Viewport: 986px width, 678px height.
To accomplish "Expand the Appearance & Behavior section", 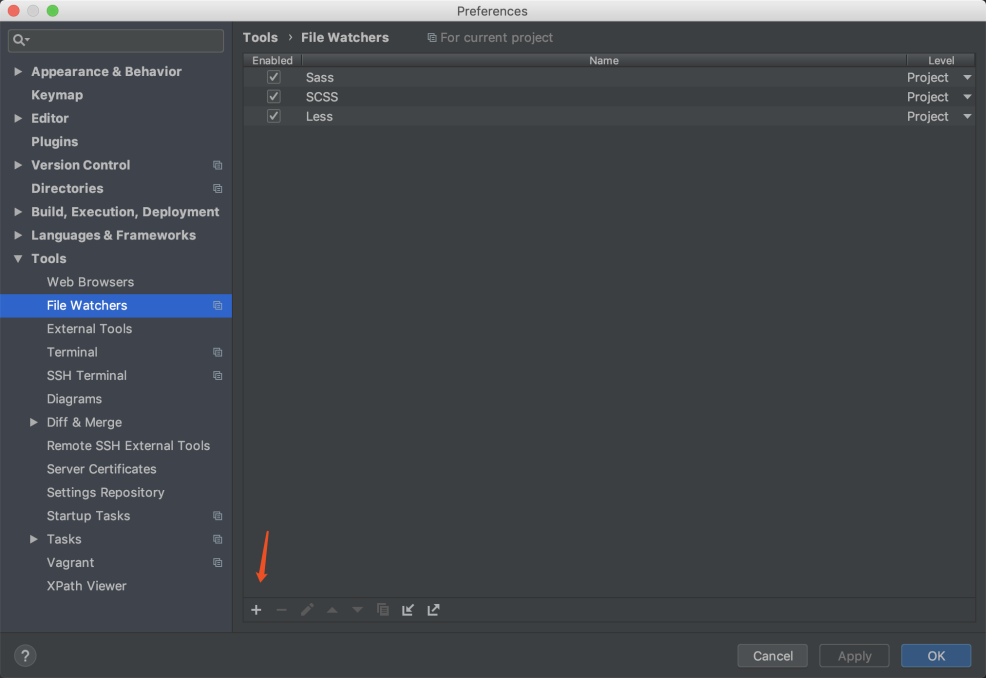I will [x=18, y=72].
